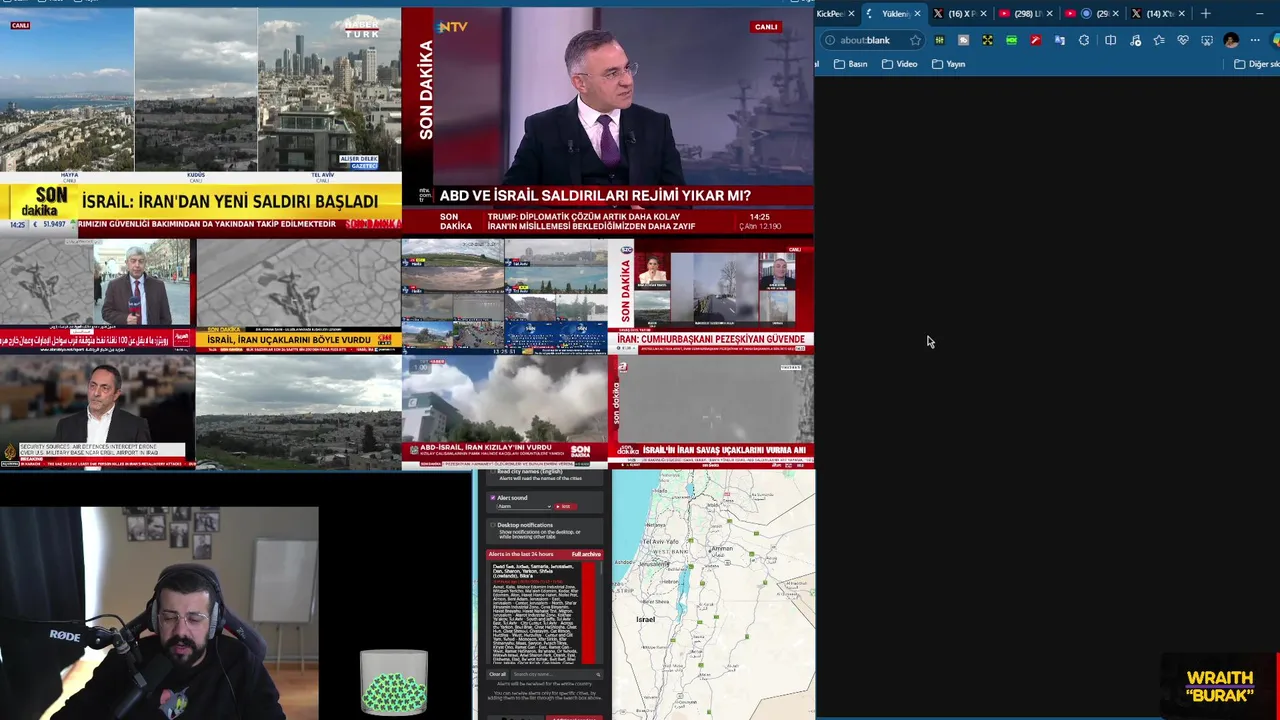
Task: Open the green HDX extension icon
Action: (1012, 40)
